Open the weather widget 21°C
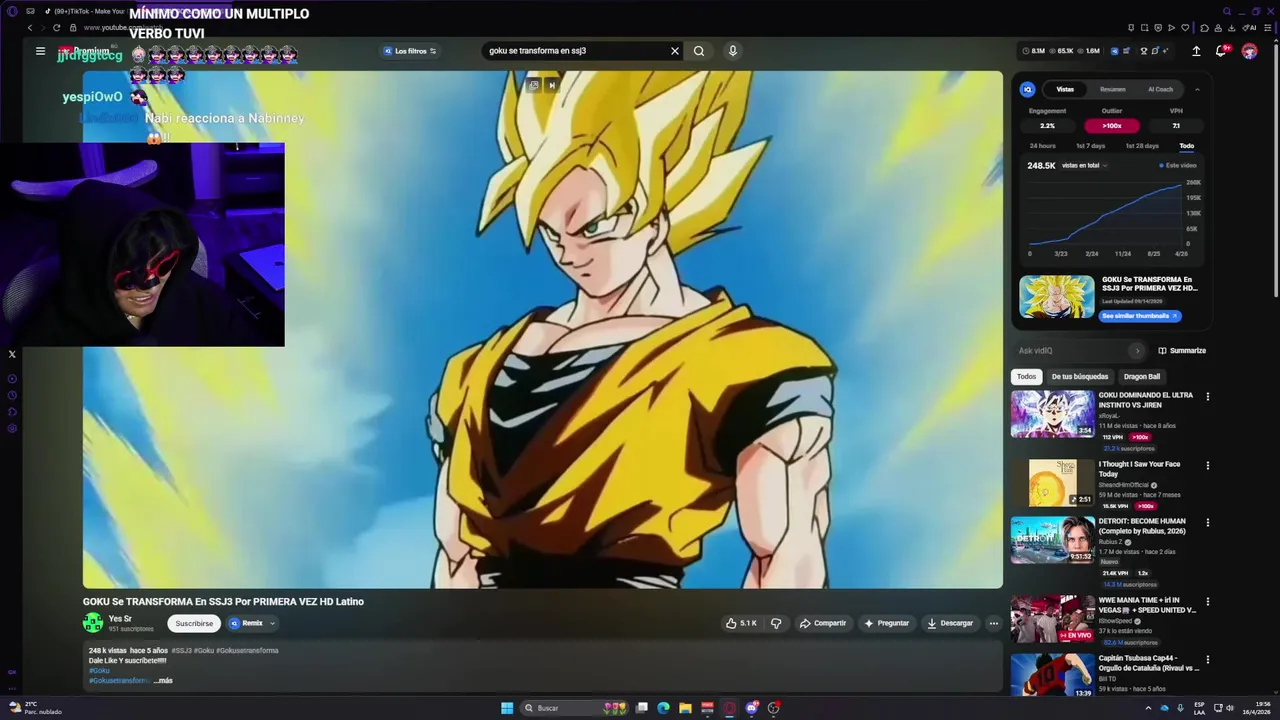This screenshot has height=720, width=1280. [35, 708]
